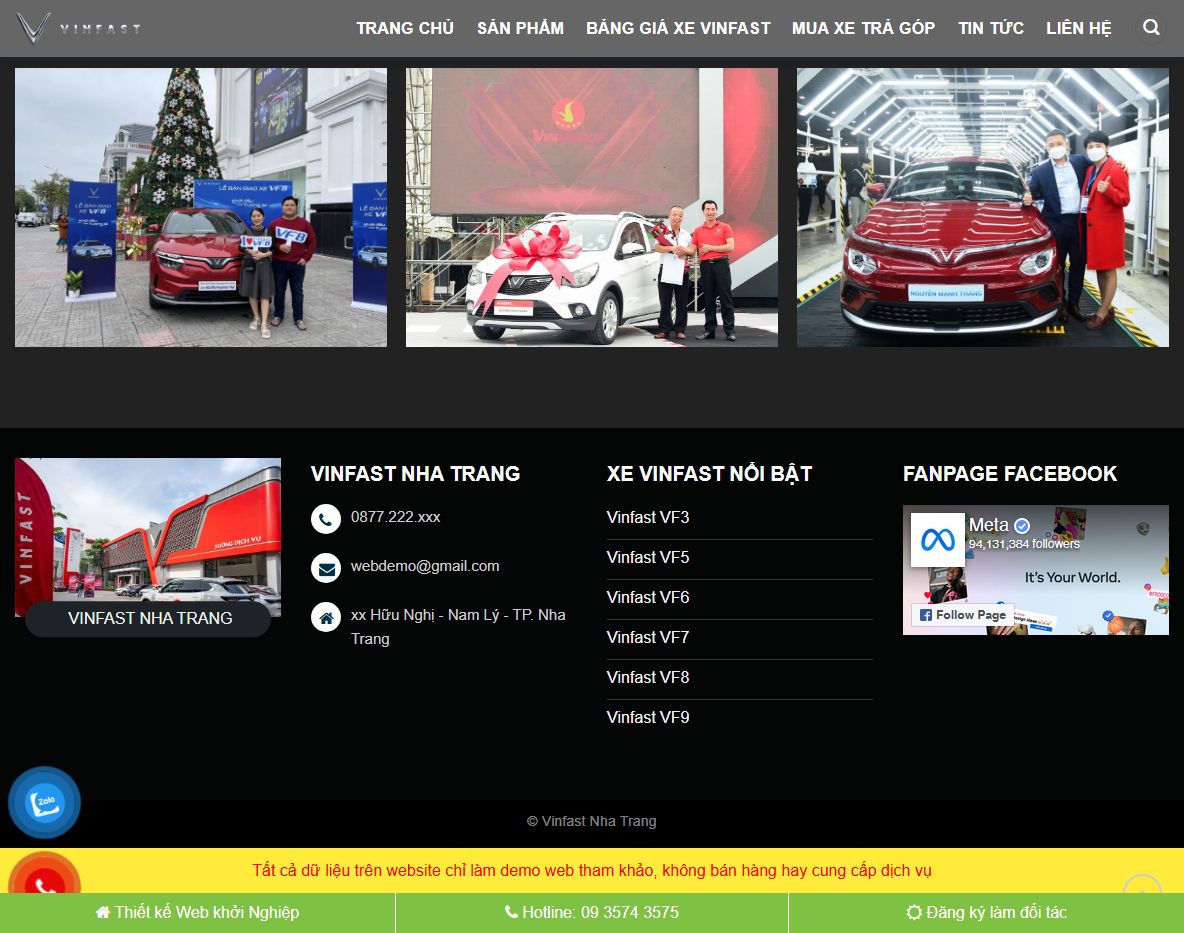Click the Meta page name in widget

click(988, 525)
